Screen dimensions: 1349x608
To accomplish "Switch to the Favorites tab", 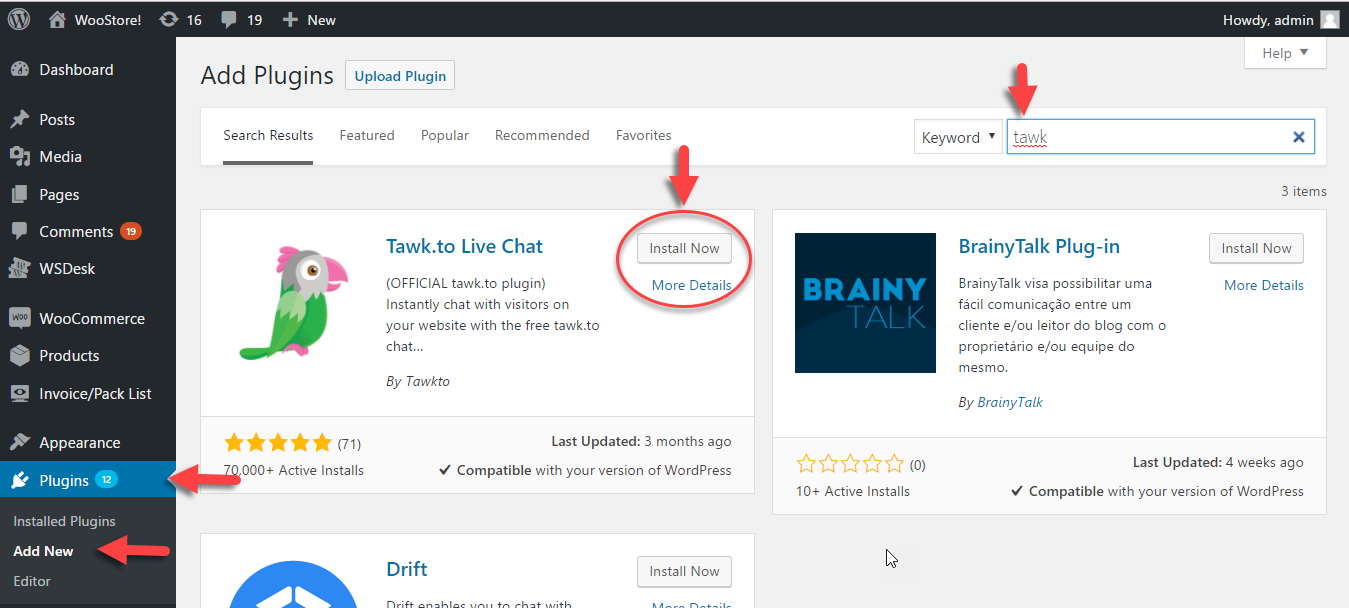I will coord(644,135).
